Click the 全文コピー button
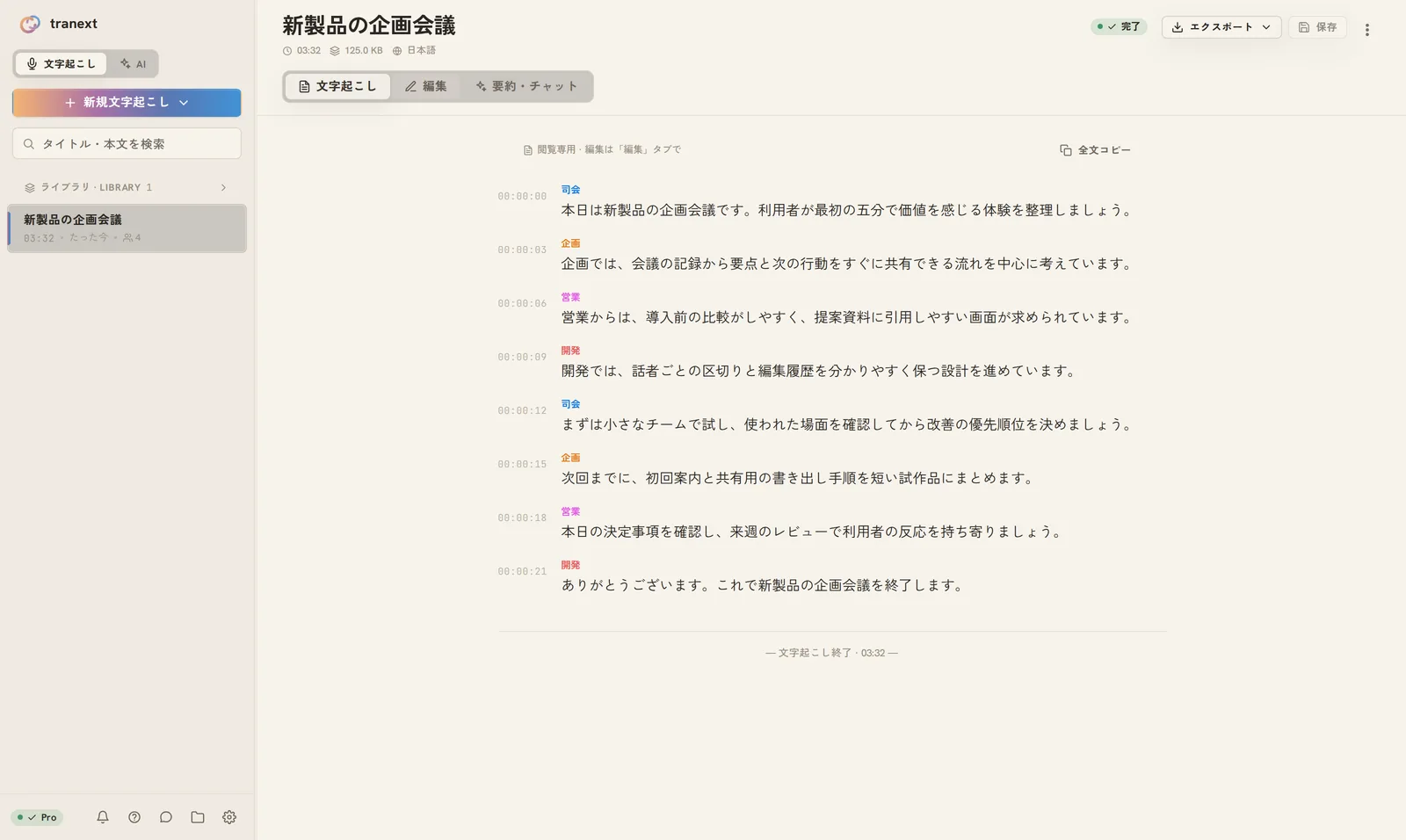The height and width of the screenshot is (840, 1406). [x=1095, y=150]
